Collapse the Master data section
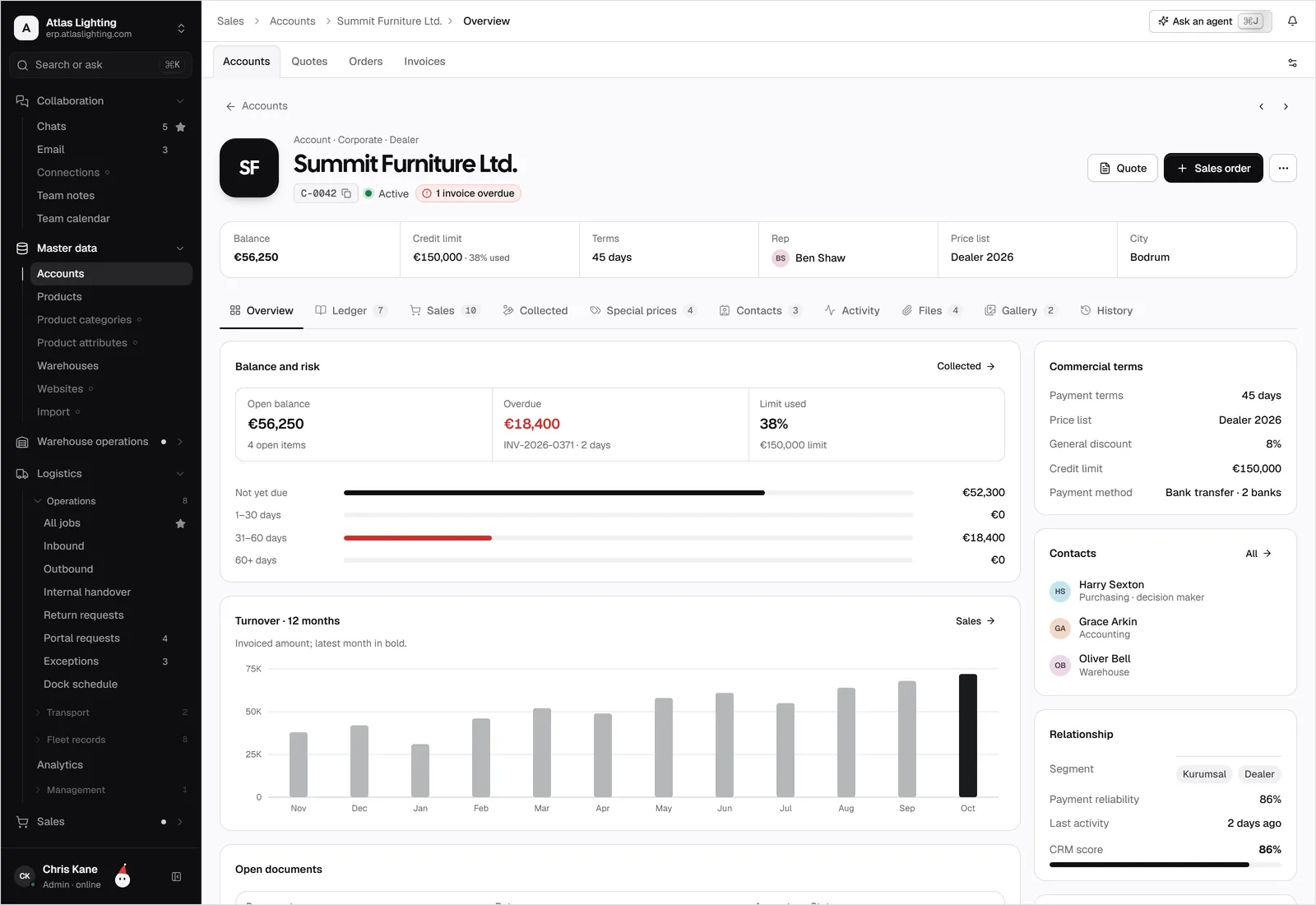Screen dimensions: 1316x905 click(x=180, y=248)
